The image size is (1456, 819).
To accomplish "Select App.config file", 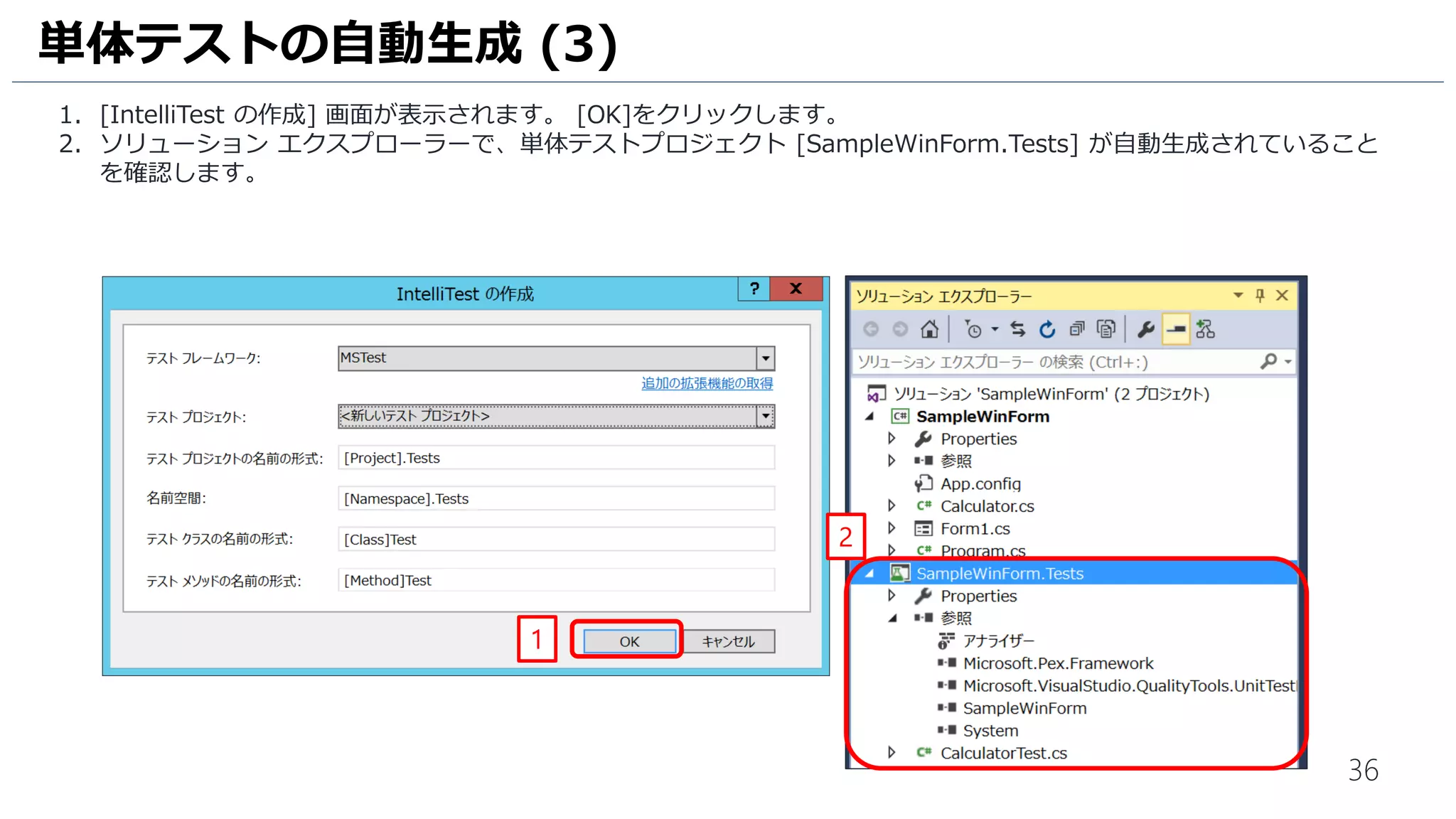I will point(980,484).
